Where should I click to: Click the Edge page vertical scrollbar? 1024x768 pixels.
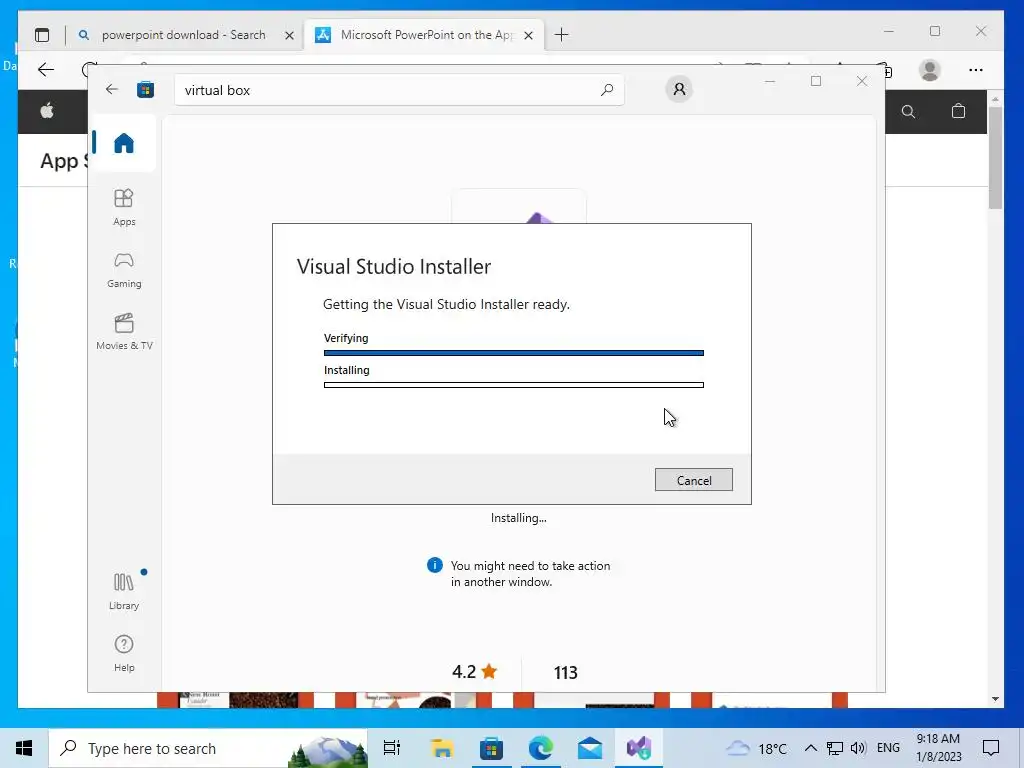point(995,157)
